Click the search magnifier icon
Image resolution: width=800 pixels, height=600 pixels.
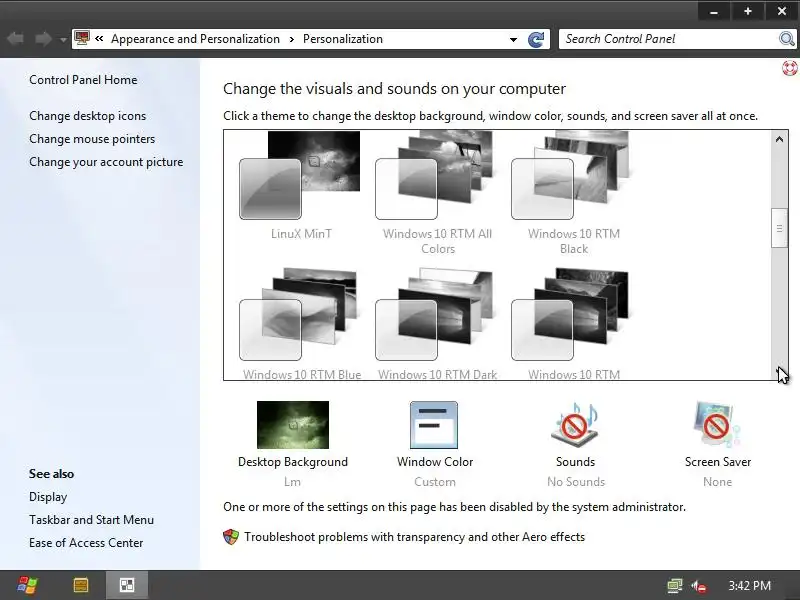[787, 39]
